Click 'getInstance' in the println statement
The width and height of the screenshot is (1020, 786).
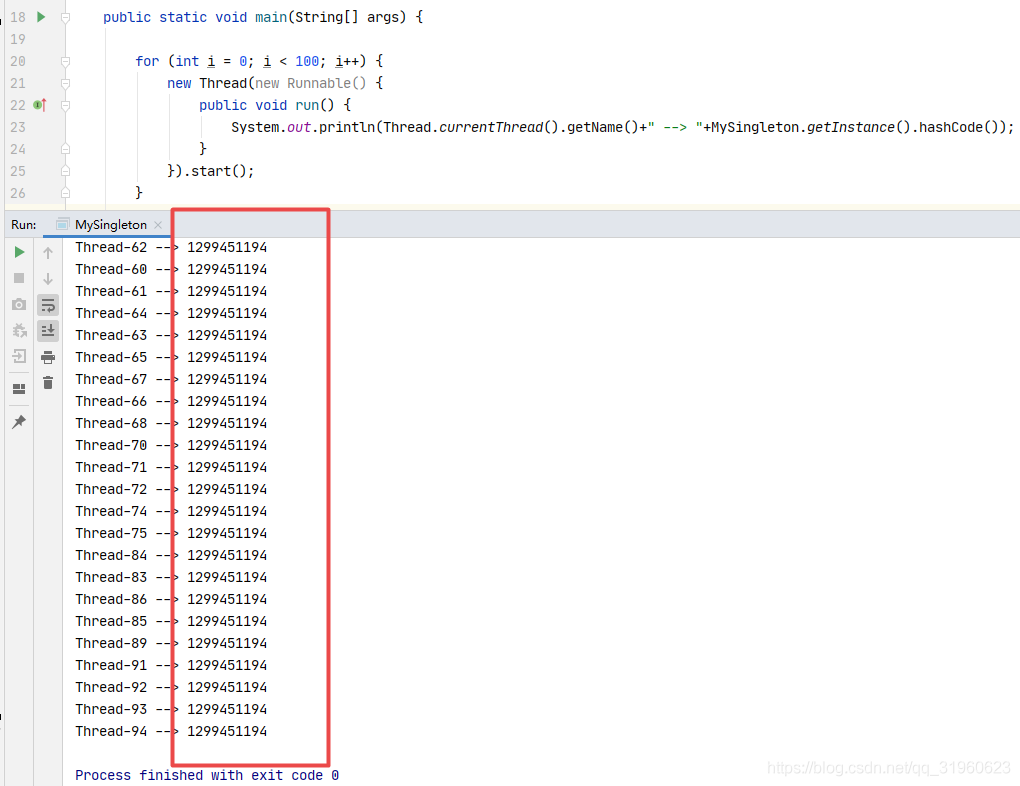coord(851,127)
